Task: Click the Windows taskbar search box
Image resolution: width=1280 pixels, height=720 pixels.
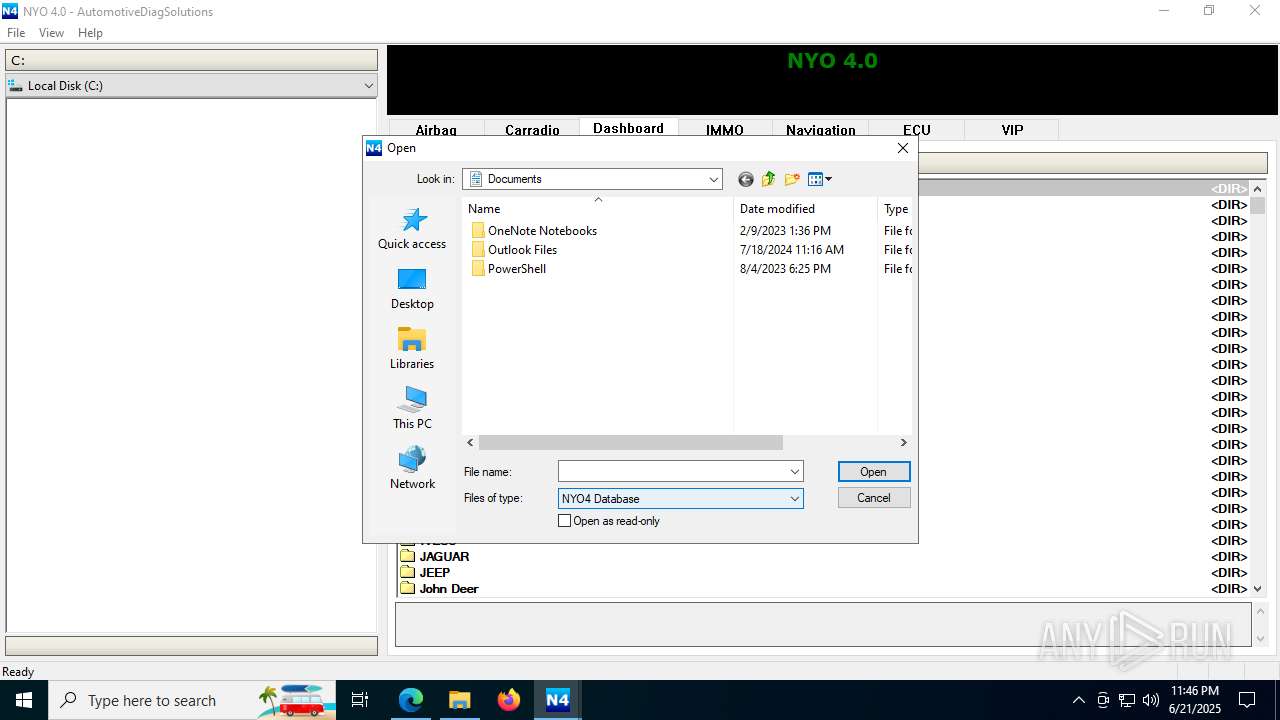Action: coord(192,700)
